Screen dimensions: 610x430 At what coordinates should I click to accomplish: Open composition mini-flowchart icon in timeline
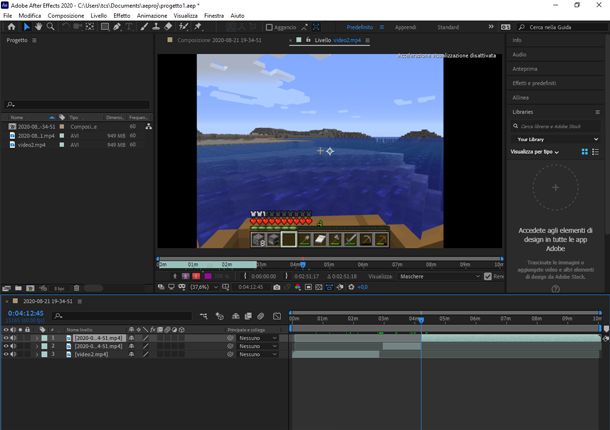[204, 316]
